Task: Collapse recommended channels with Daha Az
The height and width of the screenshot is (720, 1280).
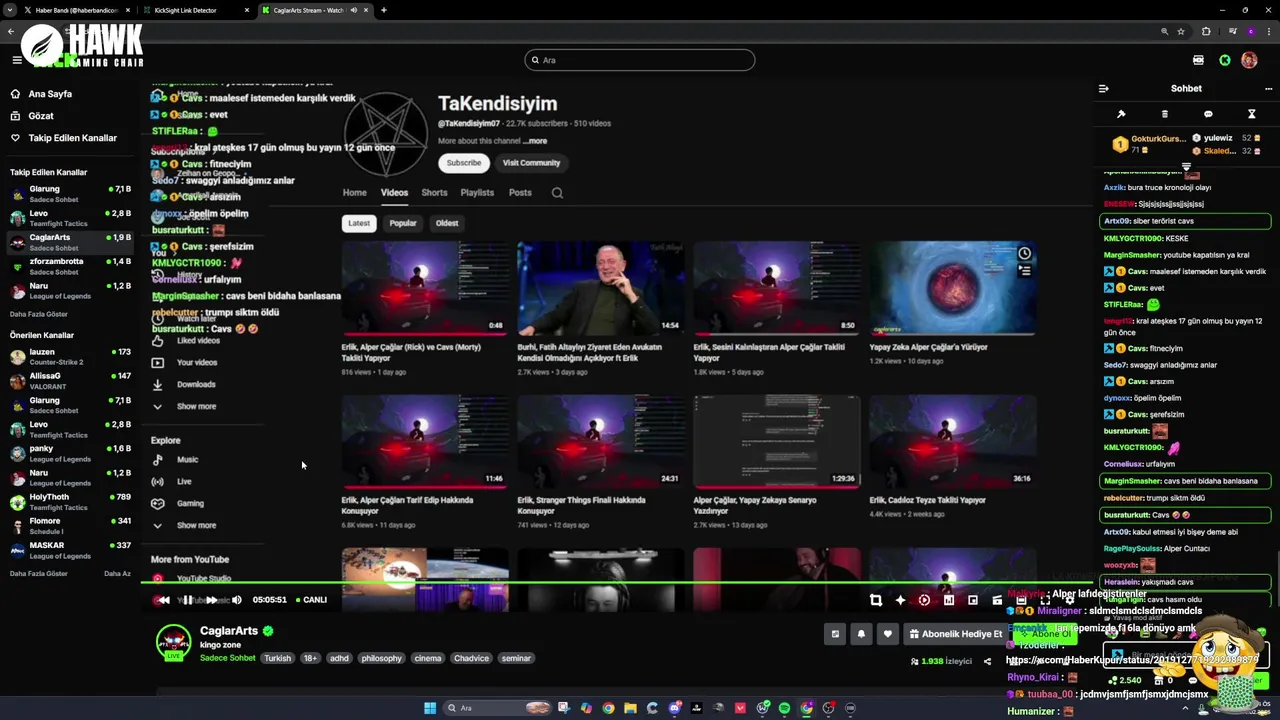Action: tap(117, 573)
